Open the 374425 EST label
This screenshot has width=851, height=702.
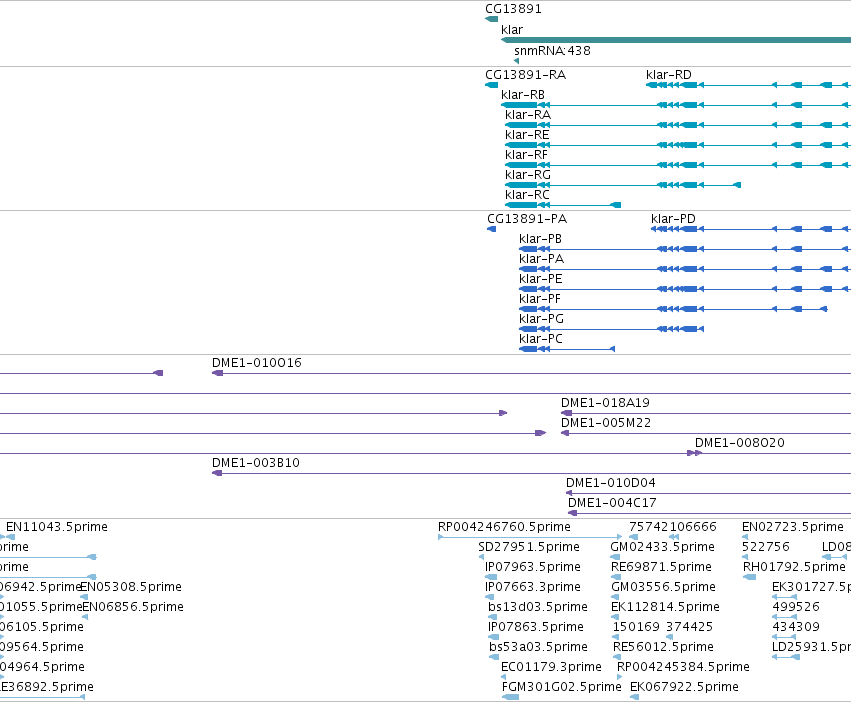689,627
